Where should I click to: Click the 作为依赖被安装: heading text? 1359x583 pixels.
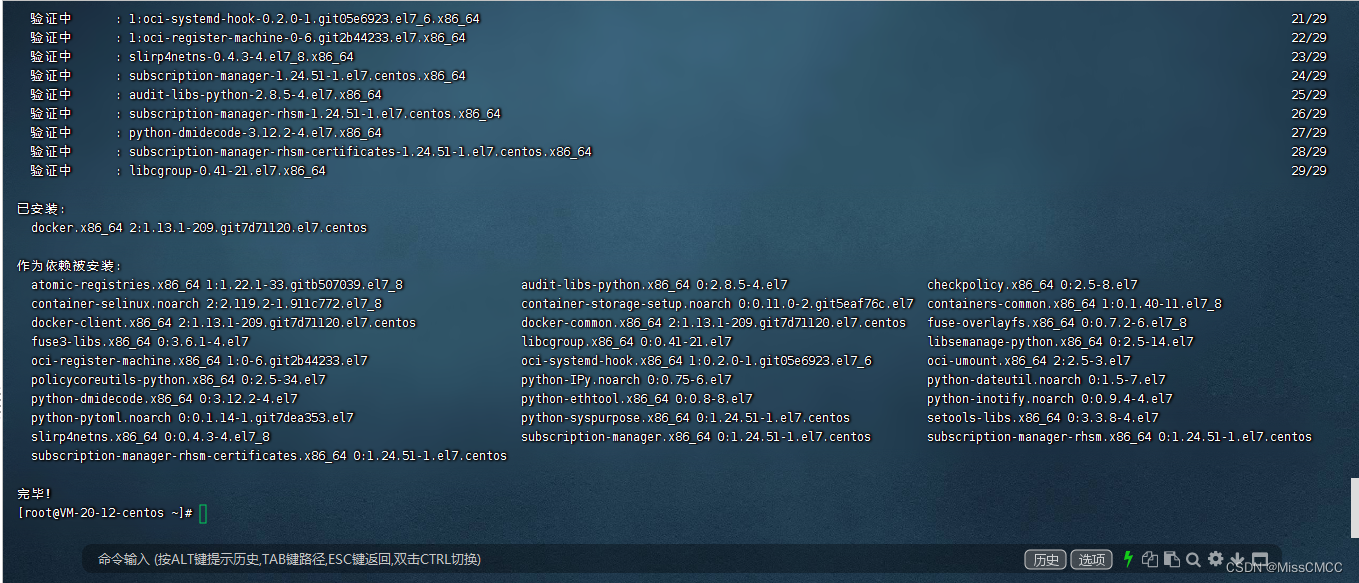pos(69,266)
